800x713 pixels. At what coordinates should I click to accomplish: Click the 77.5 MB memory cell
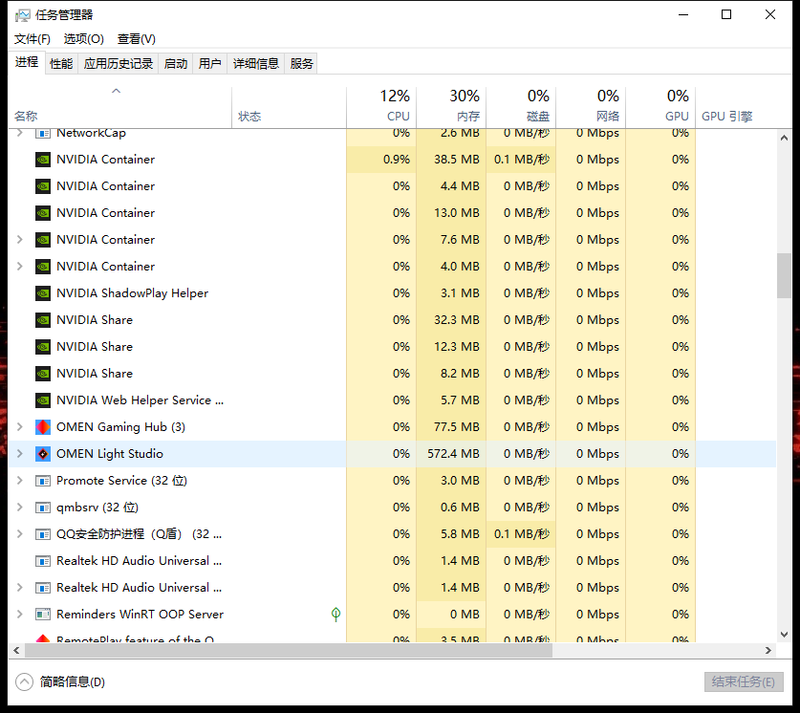(451, 427)
